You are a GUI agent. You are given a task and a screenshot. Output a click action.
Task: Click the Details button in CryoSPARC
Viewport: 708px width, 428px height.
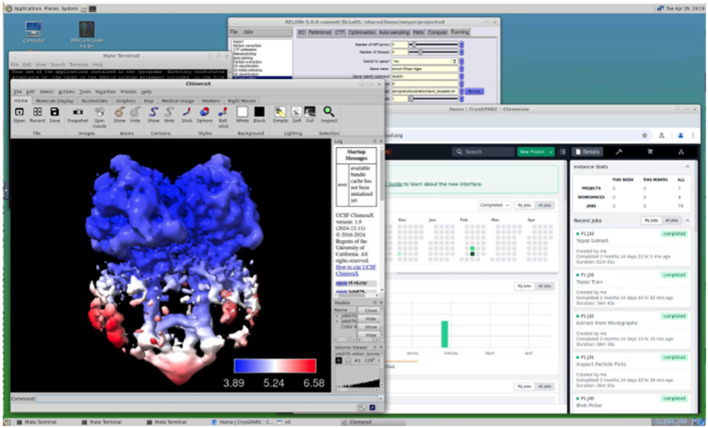[587, 152]
